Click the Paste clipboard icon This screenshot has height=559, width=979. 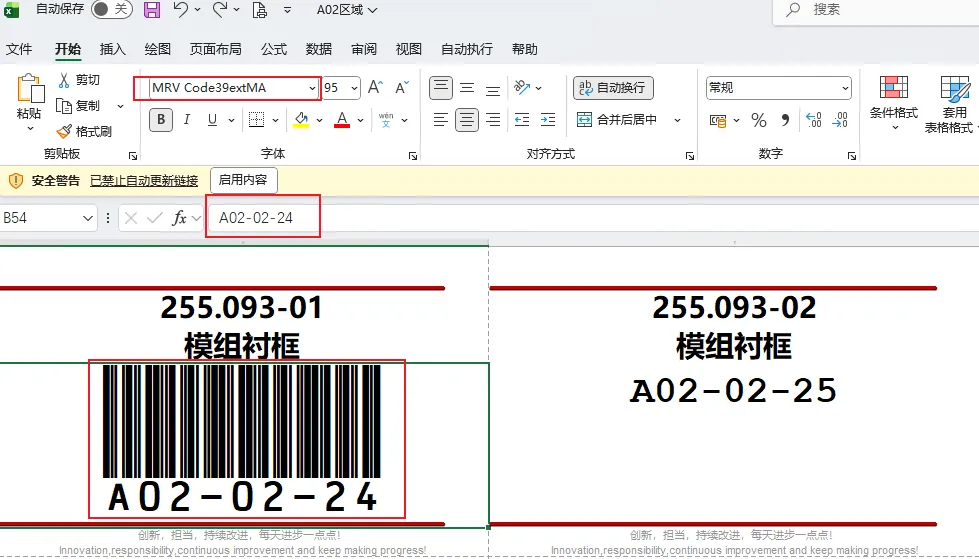[29, 89]
